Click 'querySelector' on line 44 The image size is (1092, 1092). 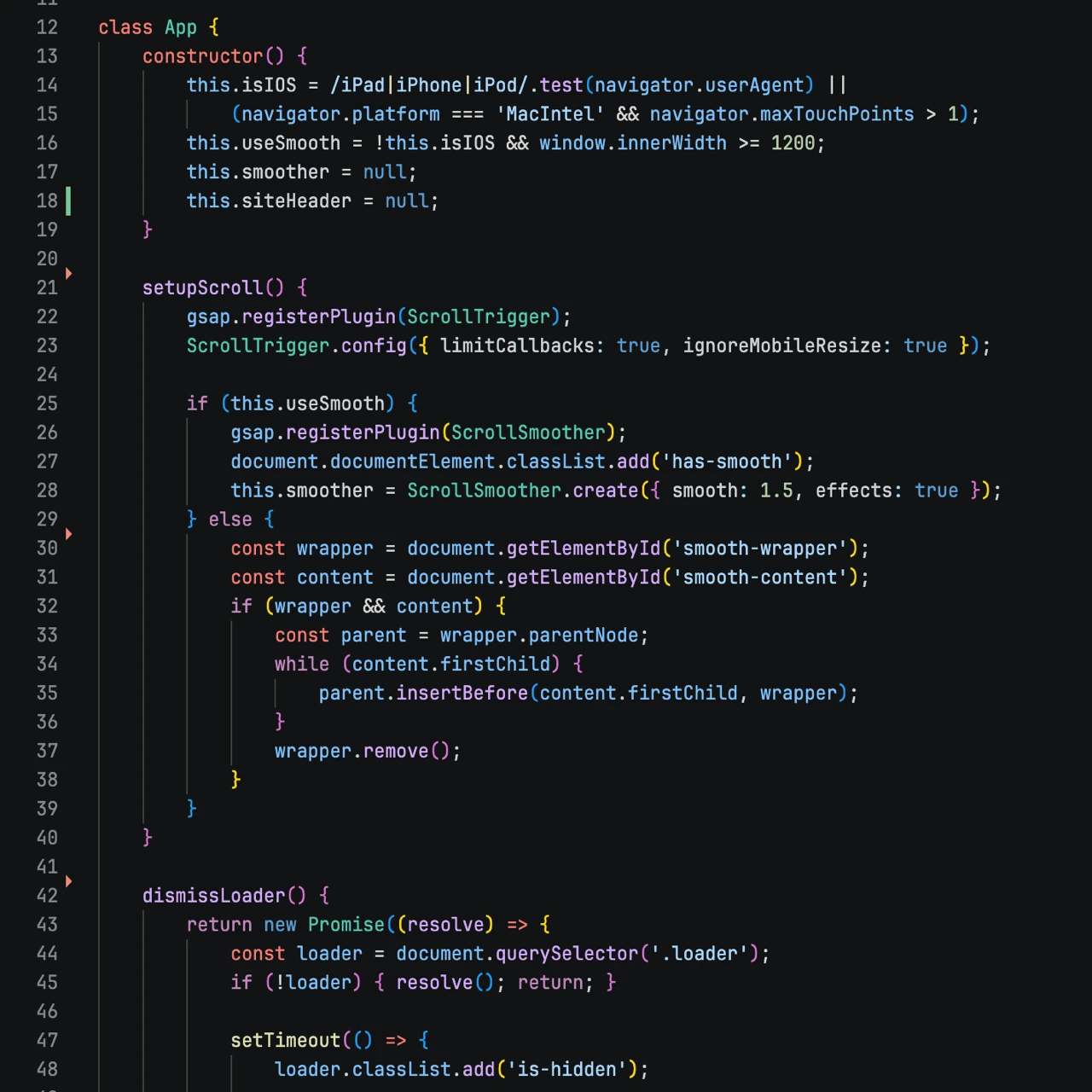click(567, 954)
